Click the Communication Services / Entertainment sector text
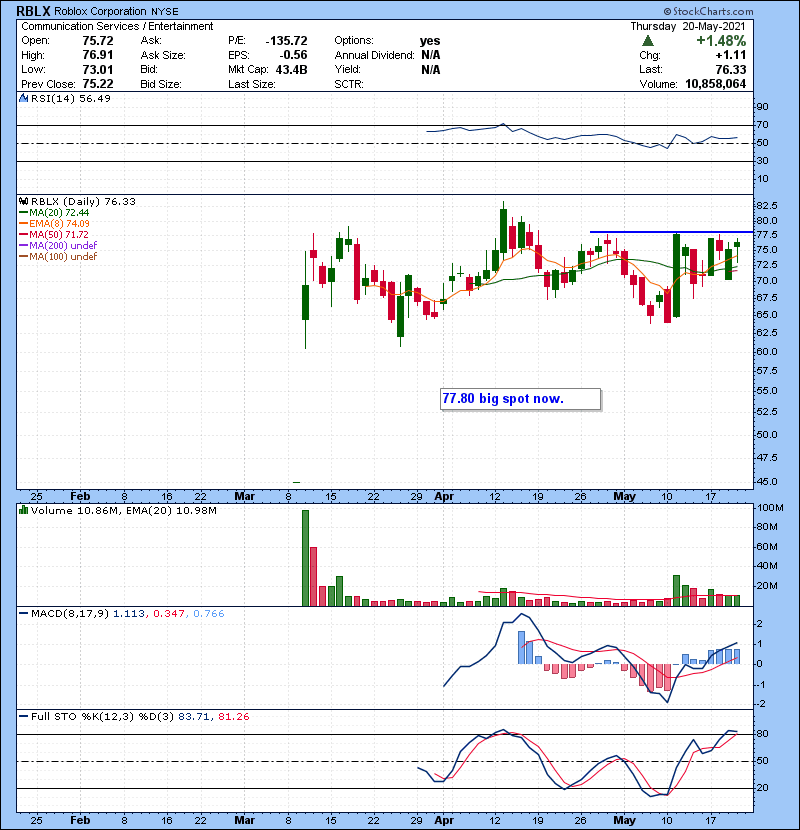800x830 pixels. (117, 26)
